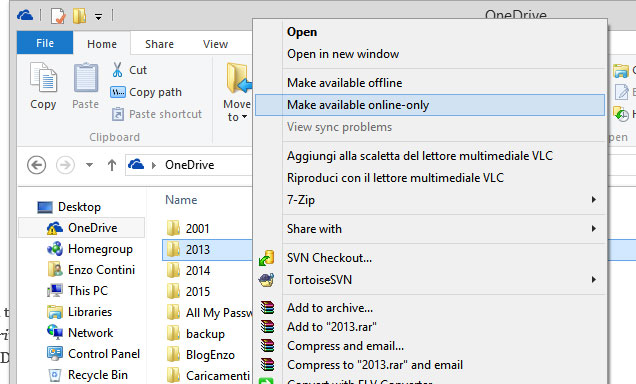Image resolution: width=636 pixels, height=384 pixels.
Task: Expand the address bar chevron before OneDrive
Action: (x=154, y=165)
